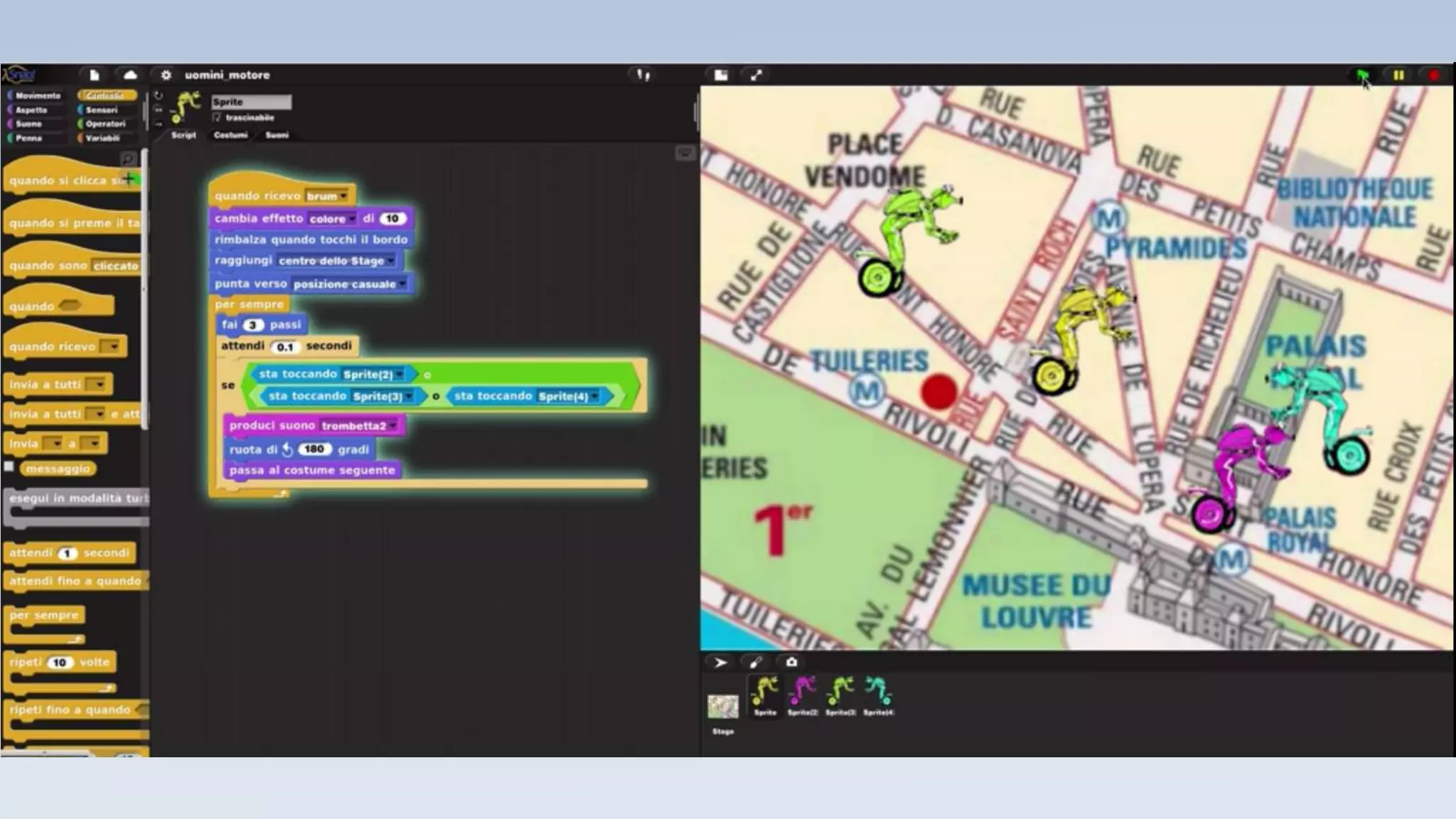1456x819 pixels.
Task: Toggle full screen stage mode arrows
Action: 756,75
